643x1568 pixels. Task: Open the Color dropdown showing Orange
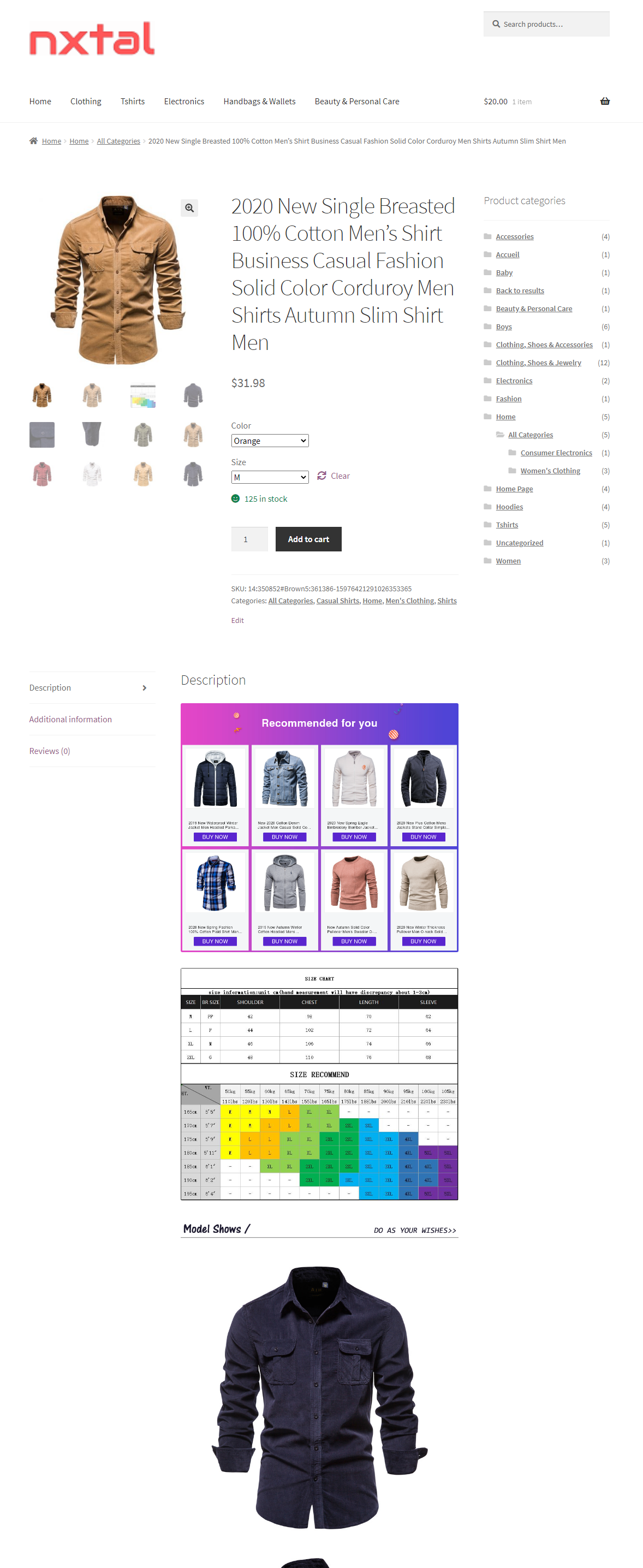(270, 441)
